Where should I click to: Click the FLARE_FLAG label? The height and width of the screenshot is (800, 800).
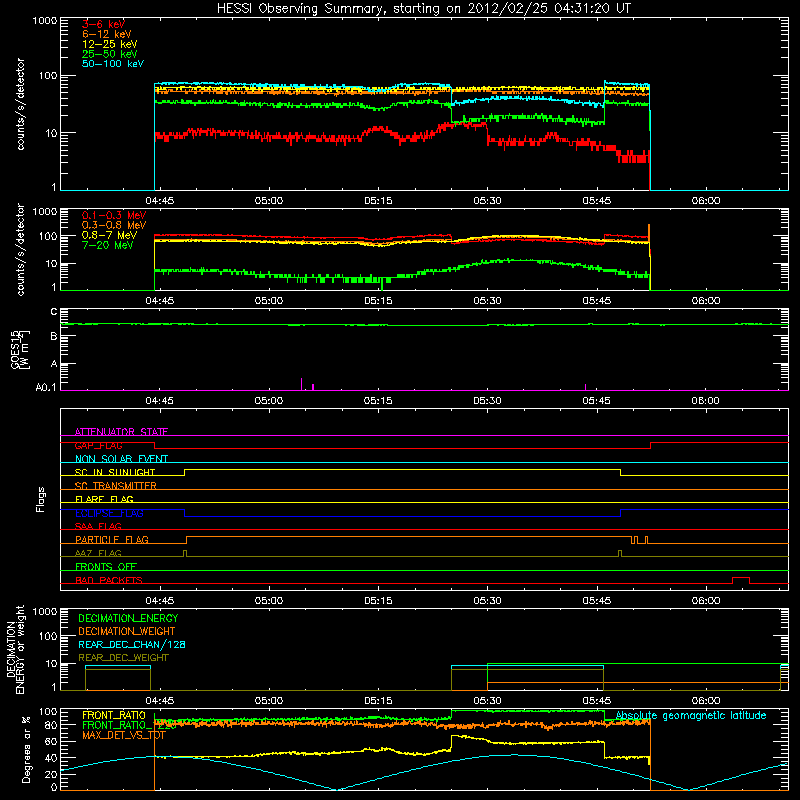104,499
